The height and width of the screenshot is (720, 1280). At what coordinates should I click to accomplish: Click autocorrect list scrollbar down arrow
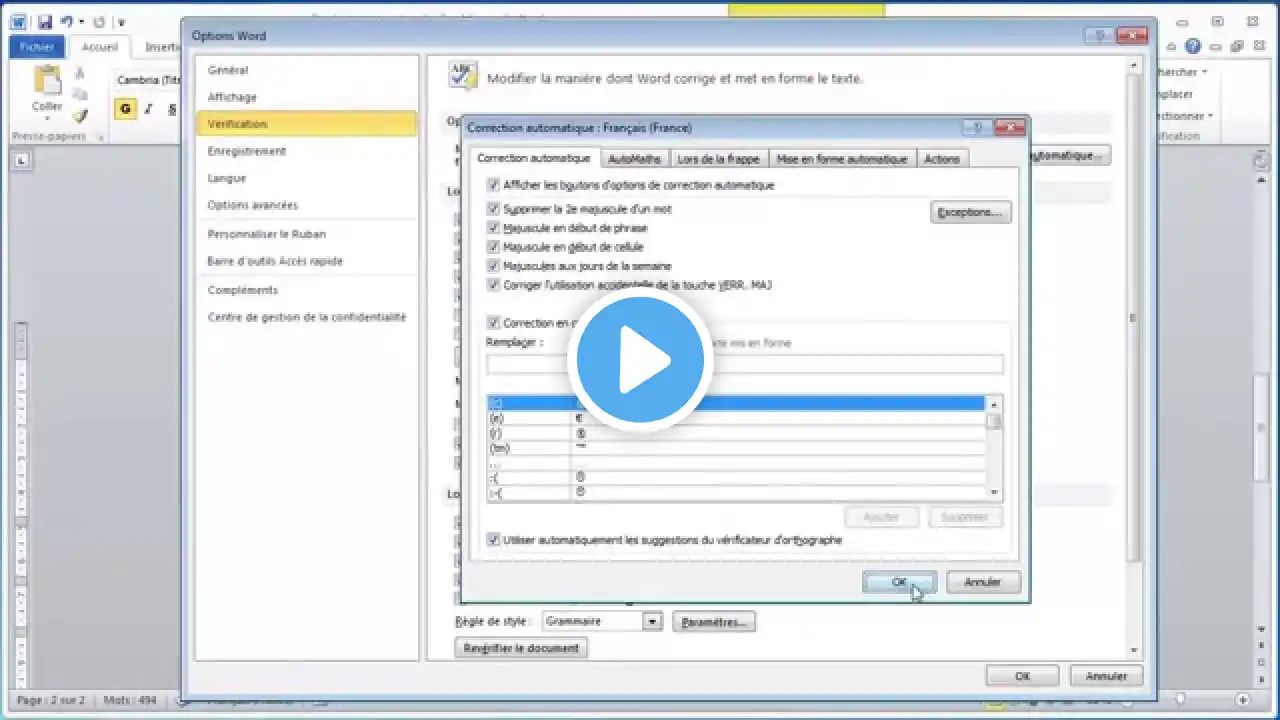pyautogui.click(x=993, y=492)
